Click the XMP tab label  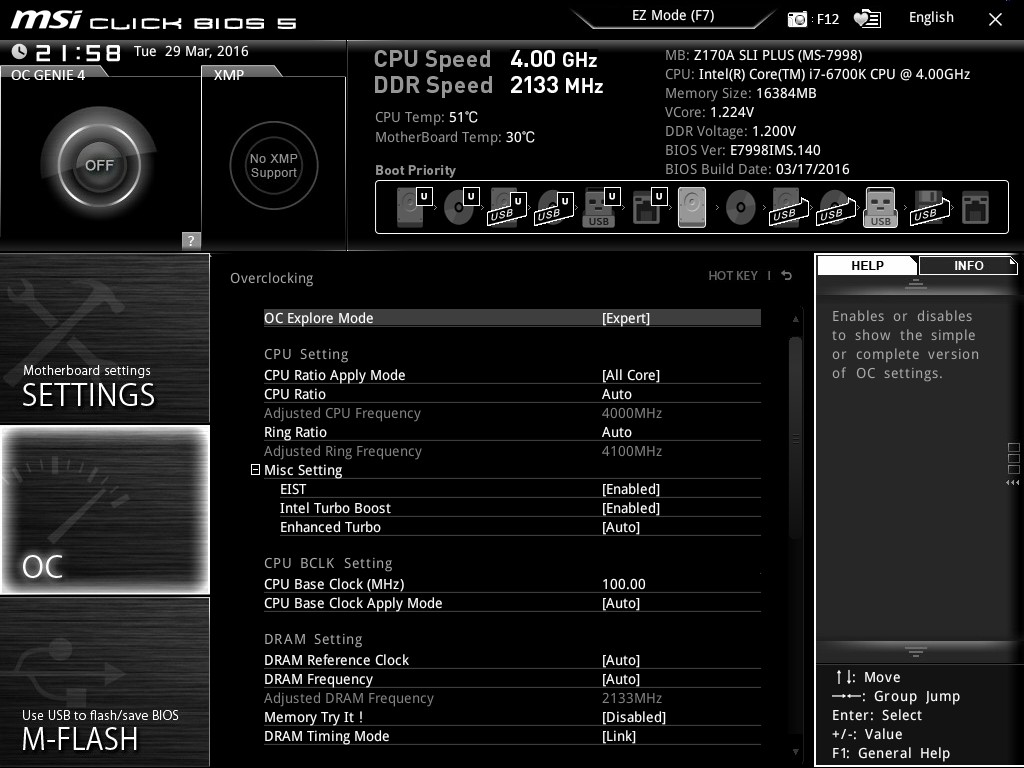229,74
